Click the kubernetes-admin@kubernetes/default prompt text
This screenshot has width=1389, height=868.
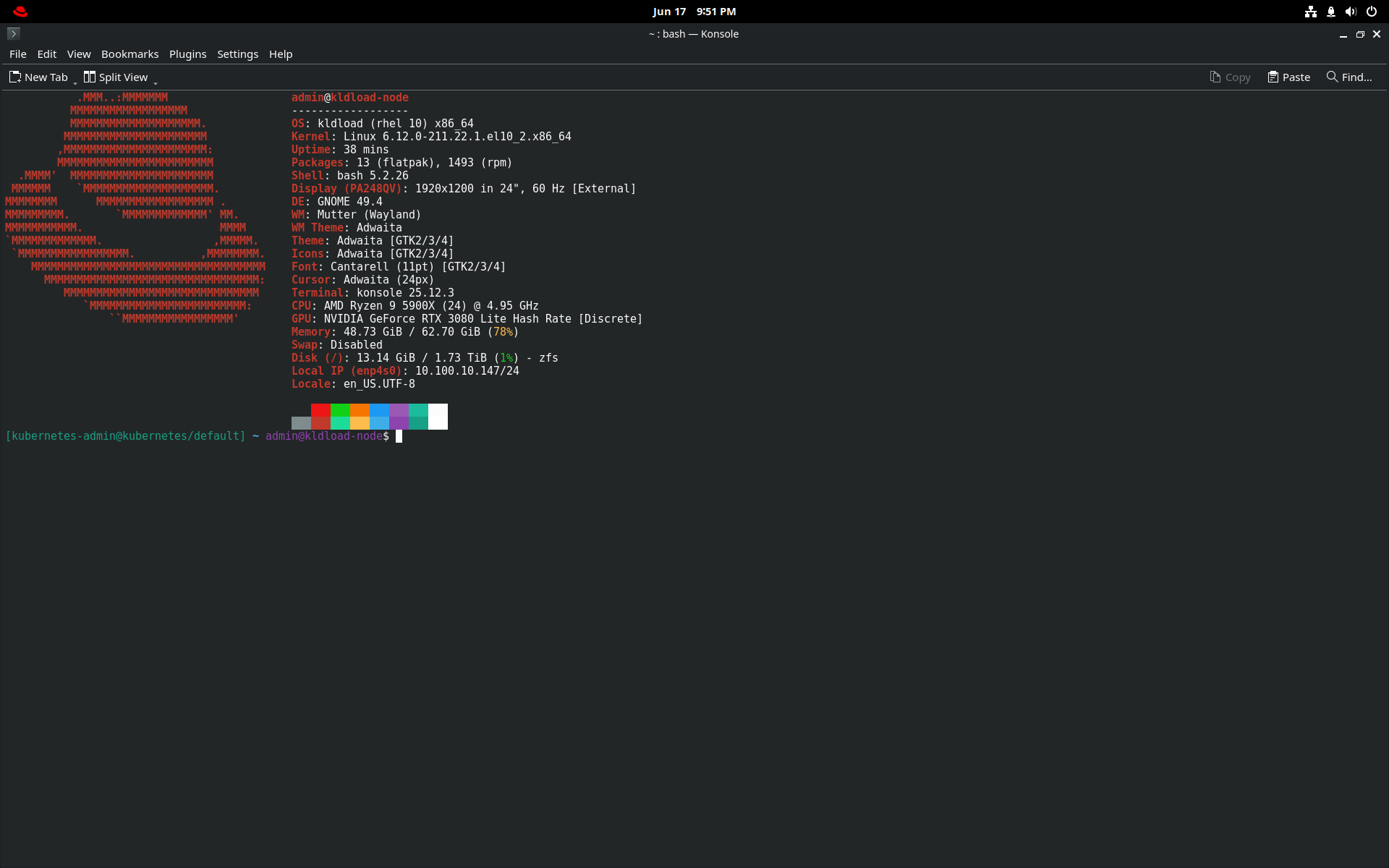click(125, 436)
